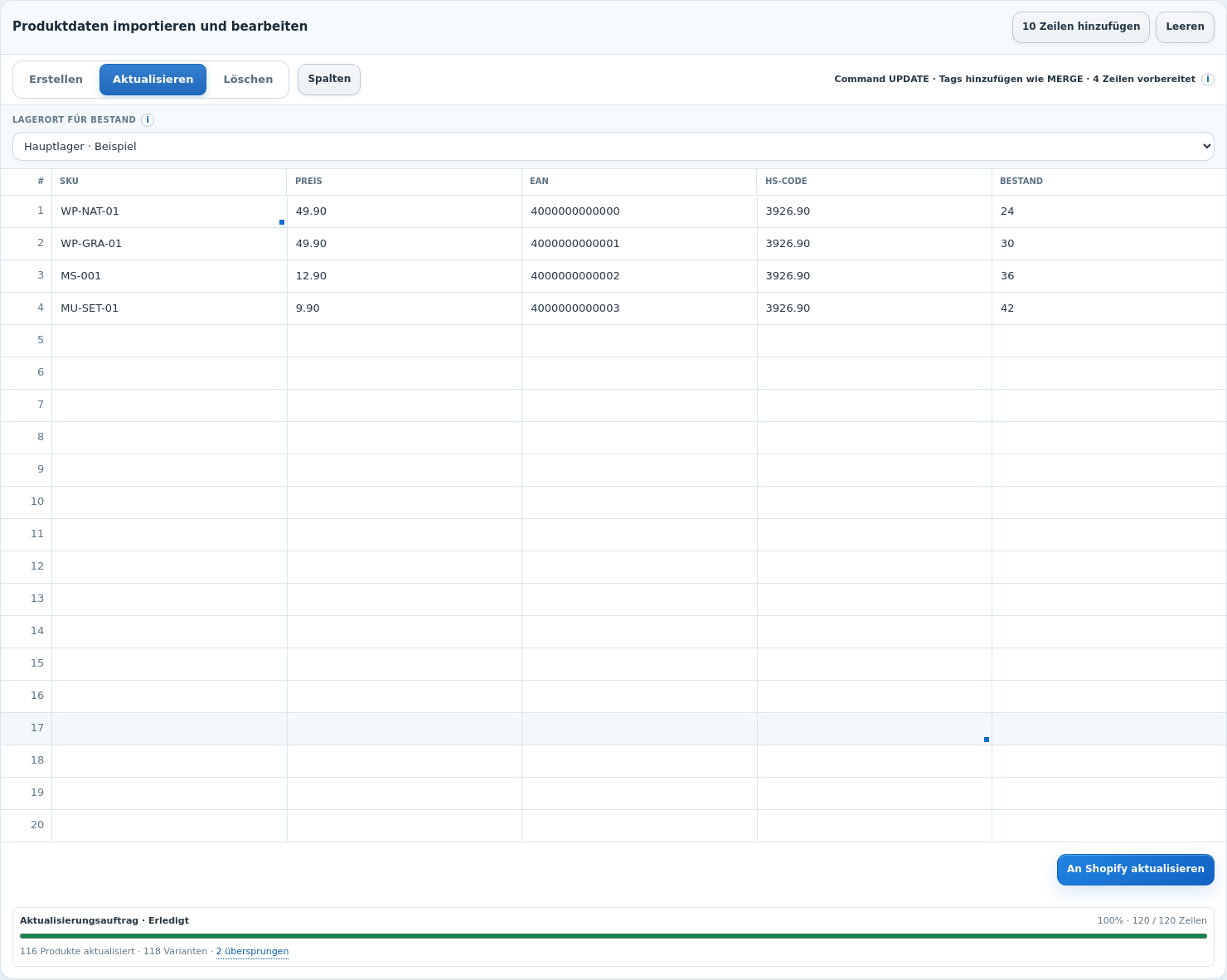Select row number 17
1227x980 pixels.
click(x=27, y=728)
